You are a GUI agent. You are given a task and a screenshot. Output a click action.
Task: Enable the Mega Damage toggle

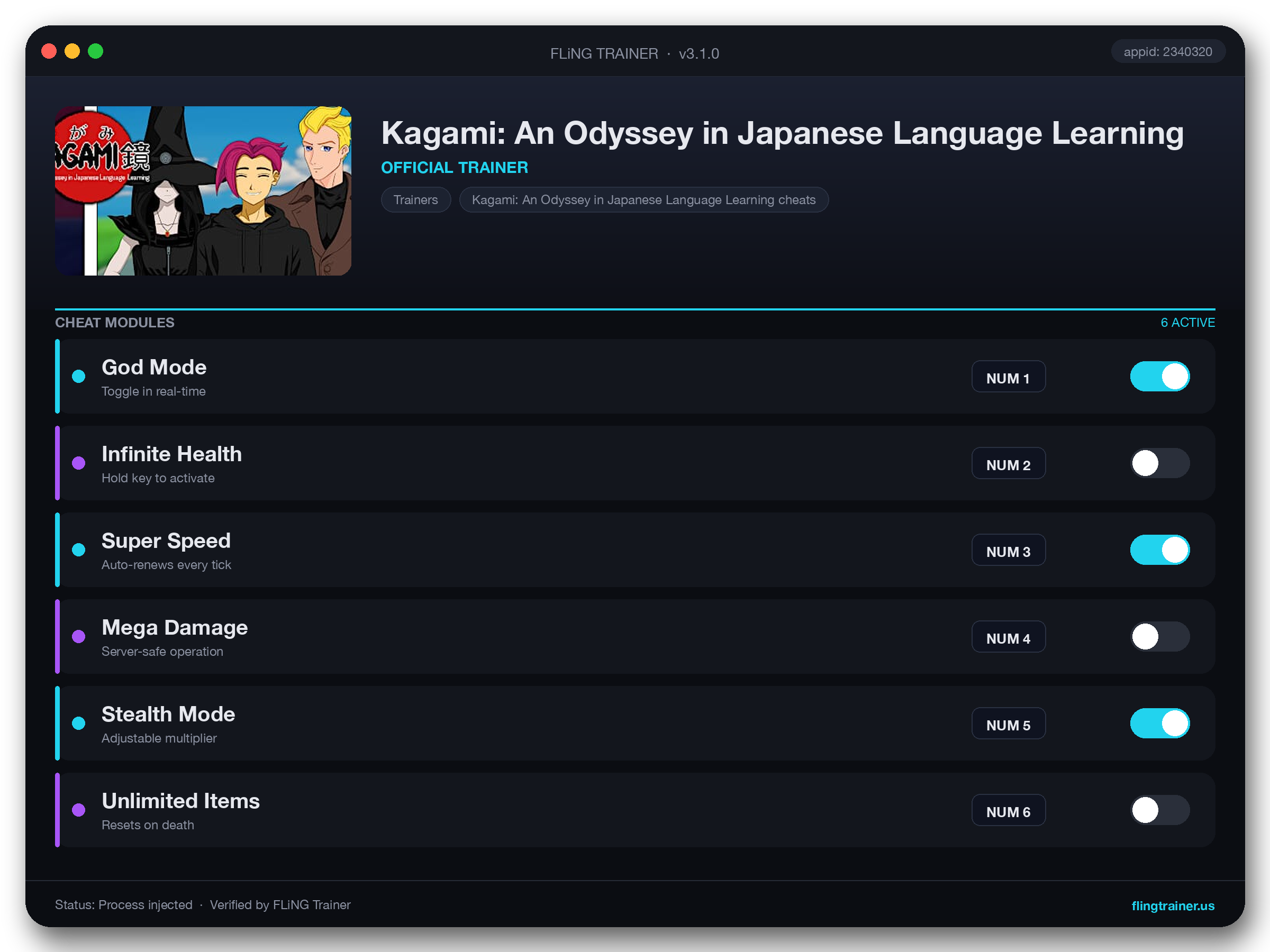tap(1160, 636)
